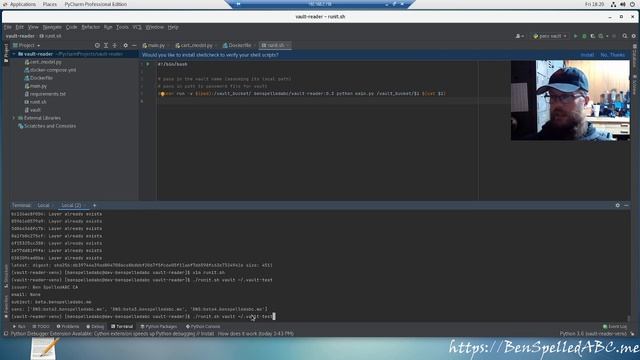The image size is (640, 360).
Task: Open the Refactor menu
Action: point(91,27)
